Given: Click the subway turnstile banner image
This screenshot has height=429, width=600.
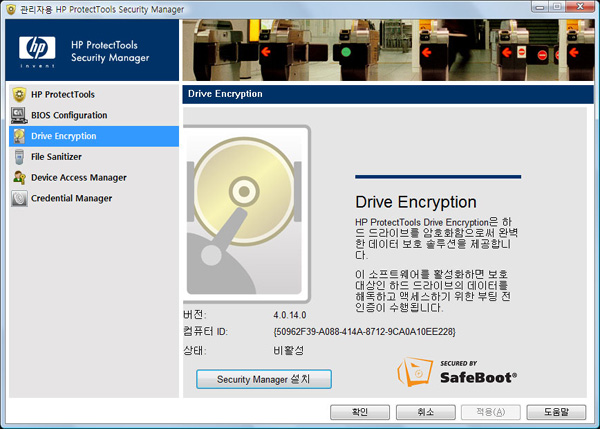Looking at the screenshot, I should 388,50.
